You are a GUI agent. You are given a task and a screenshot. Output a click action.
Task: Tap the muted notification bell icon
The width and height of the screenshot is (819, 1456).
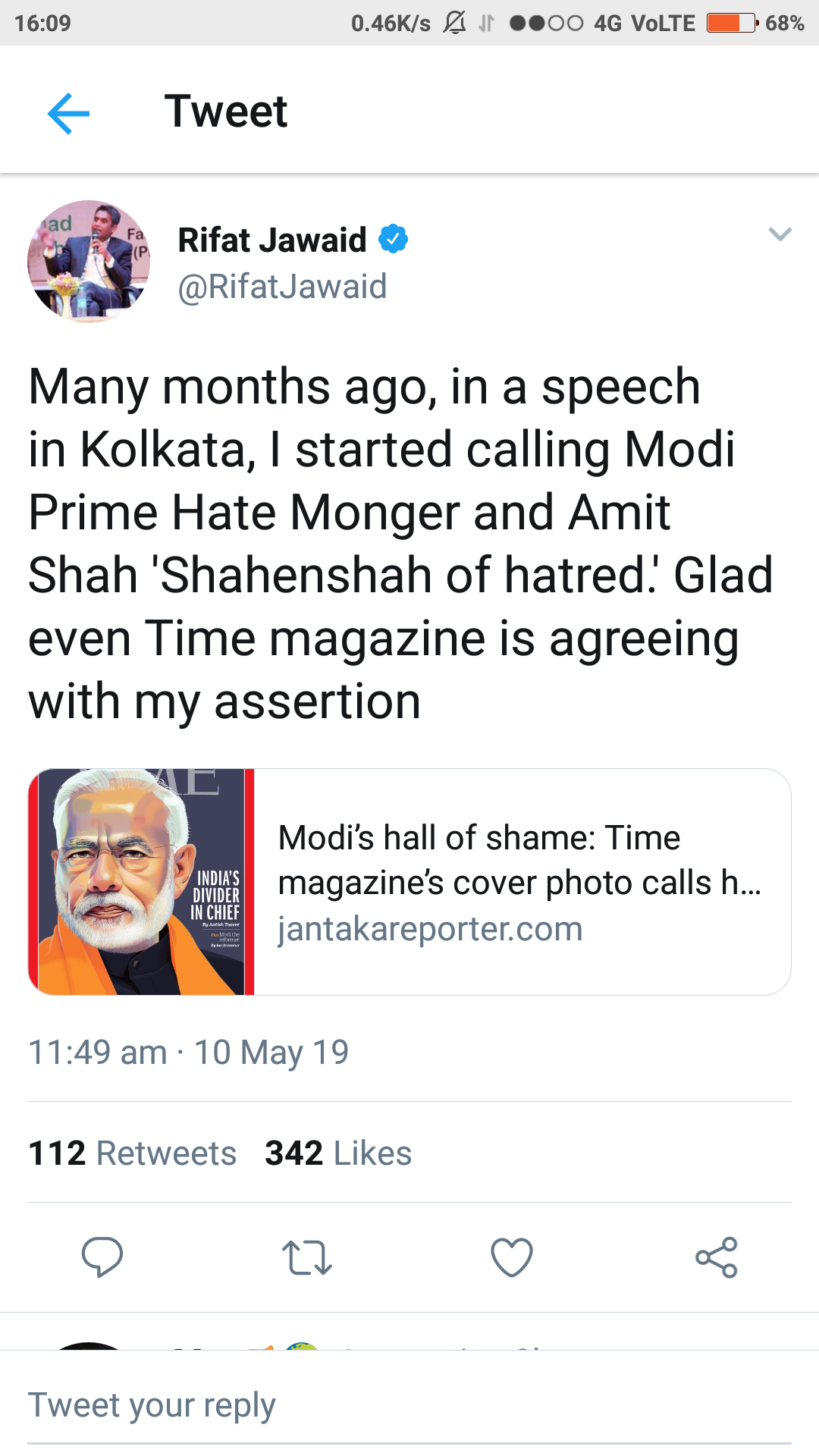coord(454,23)
